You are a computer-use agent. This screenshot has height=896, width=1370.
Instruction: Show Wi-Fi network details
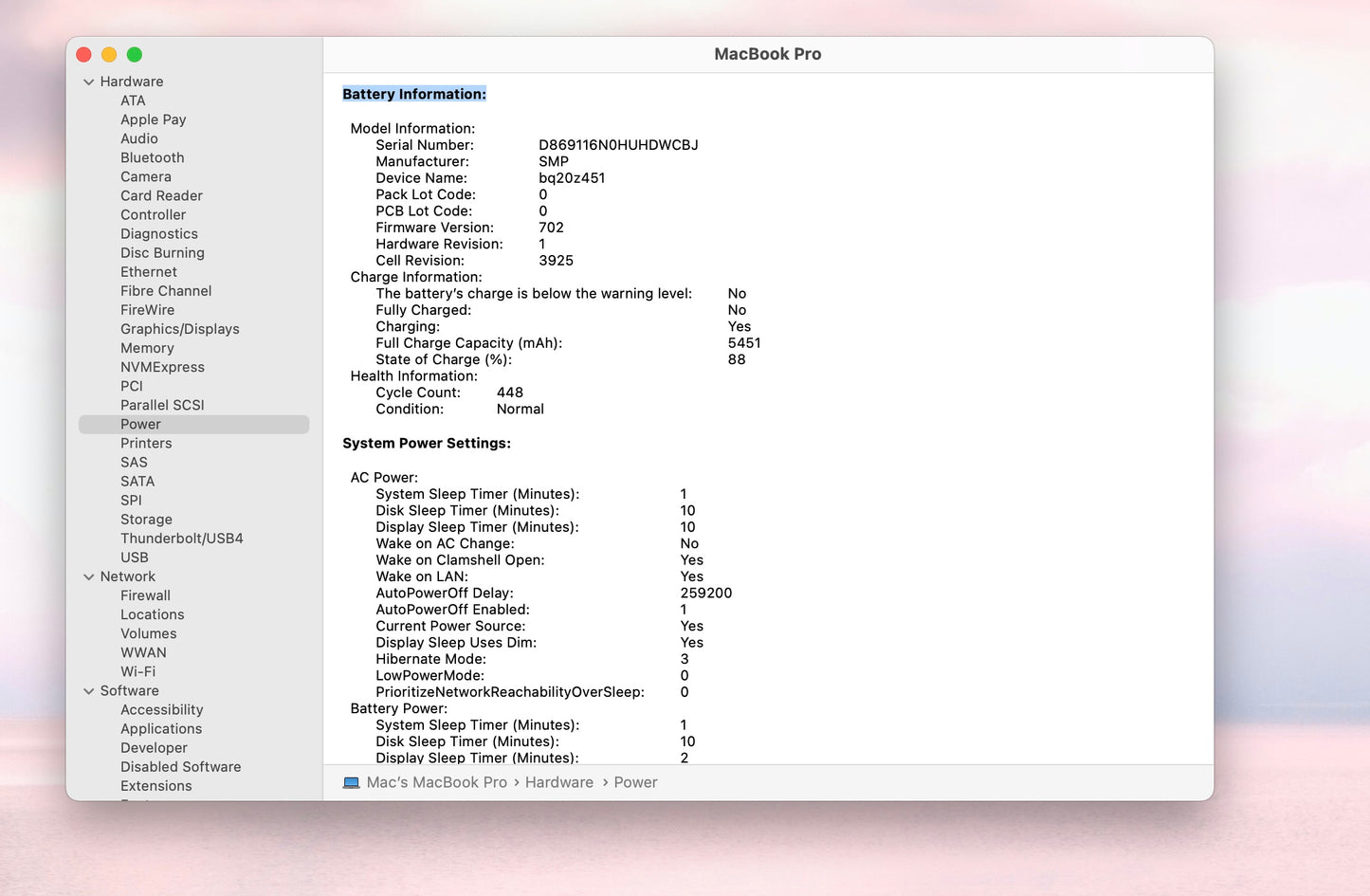tap(137, 671)
